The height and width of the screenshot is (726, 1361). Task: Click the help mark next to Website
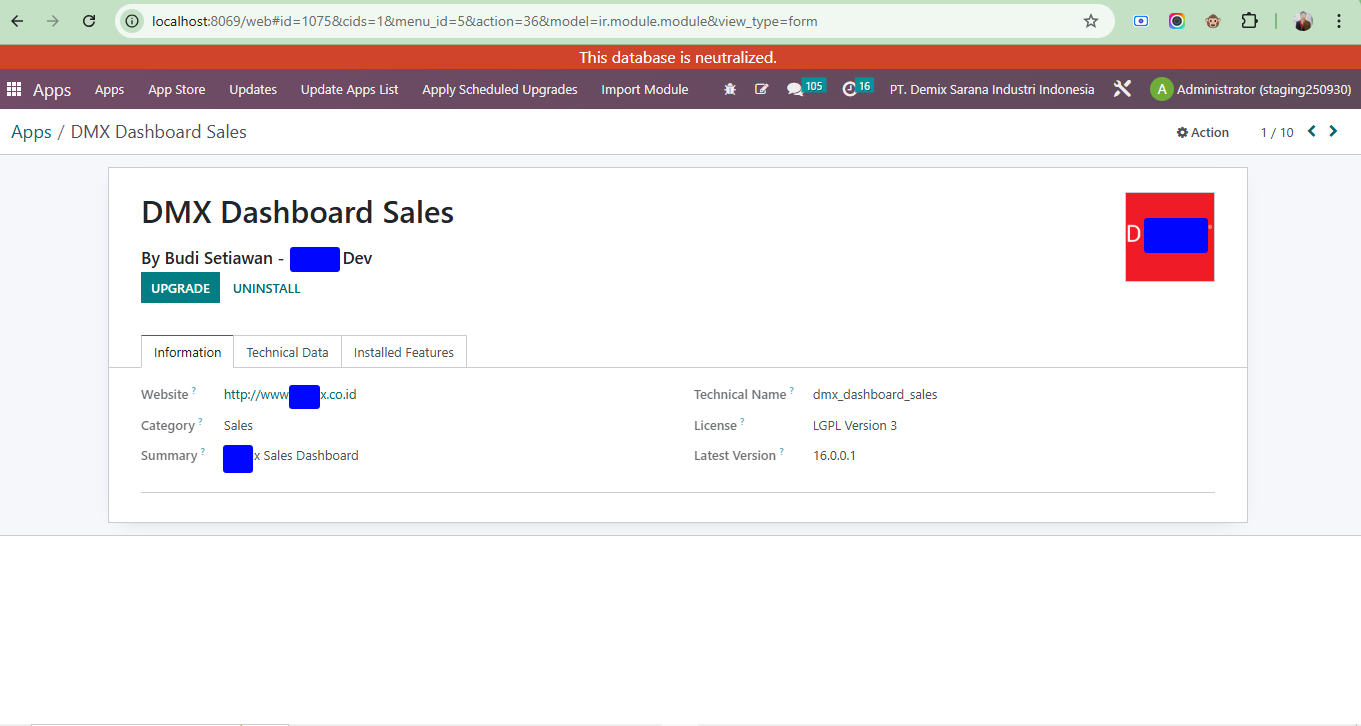pos(194,390)
